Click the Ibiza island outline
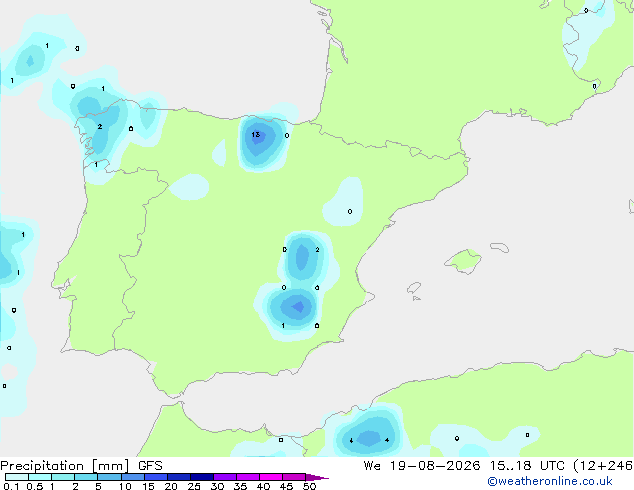The height and width of the screenshot is (490, 634). click(414, 288)
